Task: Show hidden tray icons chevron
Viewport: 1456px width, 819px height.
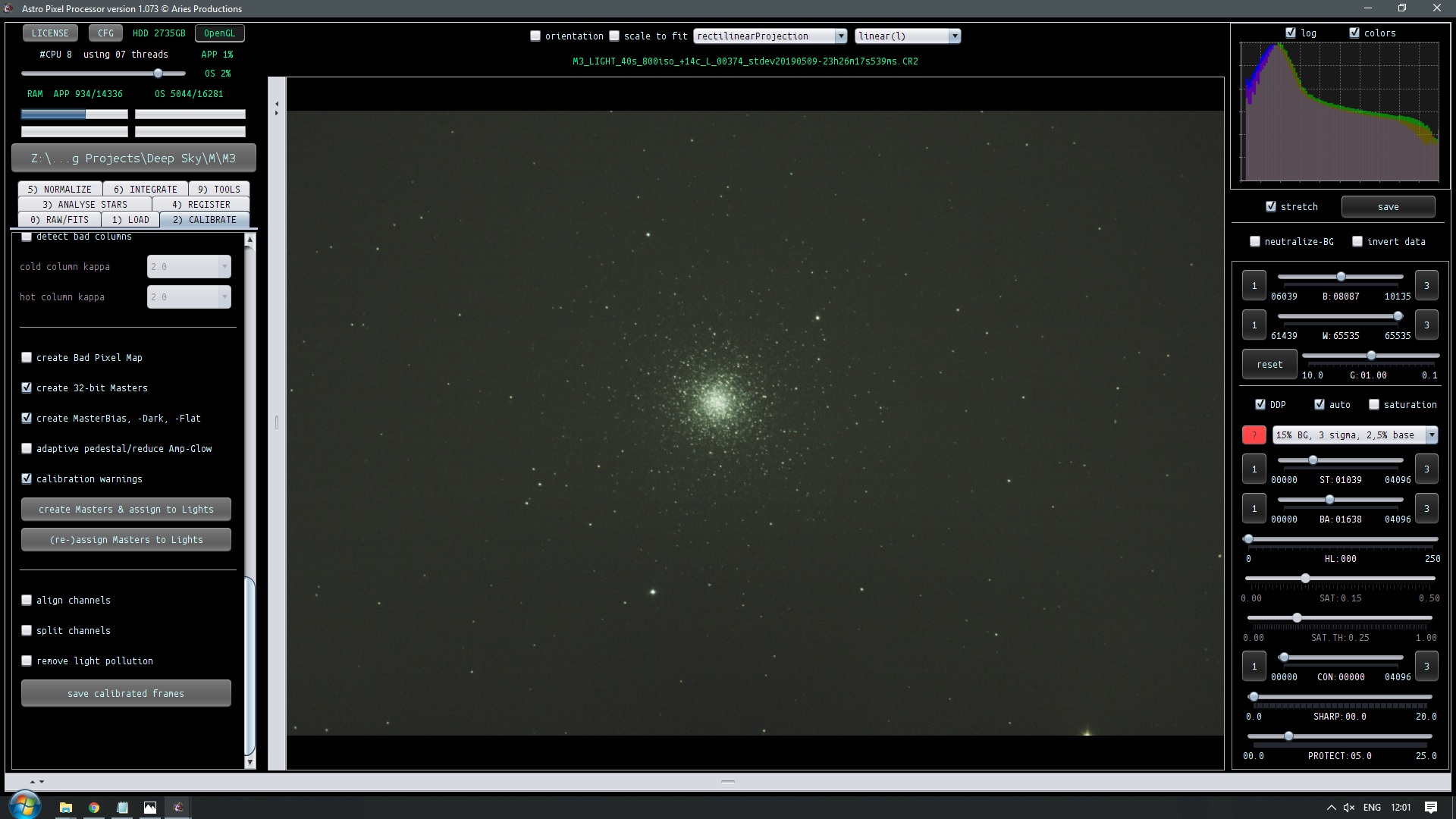Action: click(1331, 808)
